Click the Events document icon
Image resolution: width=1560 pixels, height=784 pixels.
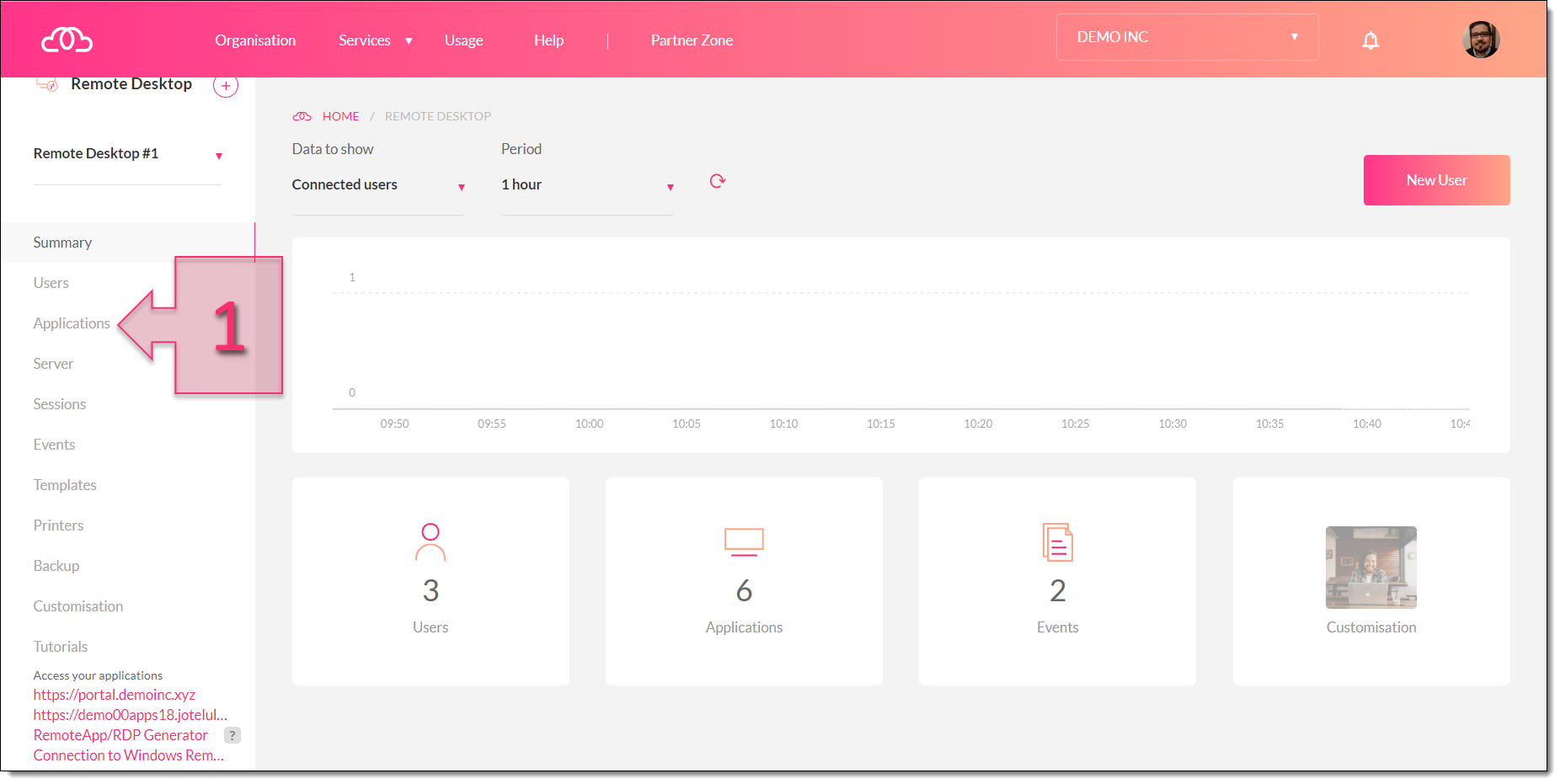click(x=1057, y=542)
